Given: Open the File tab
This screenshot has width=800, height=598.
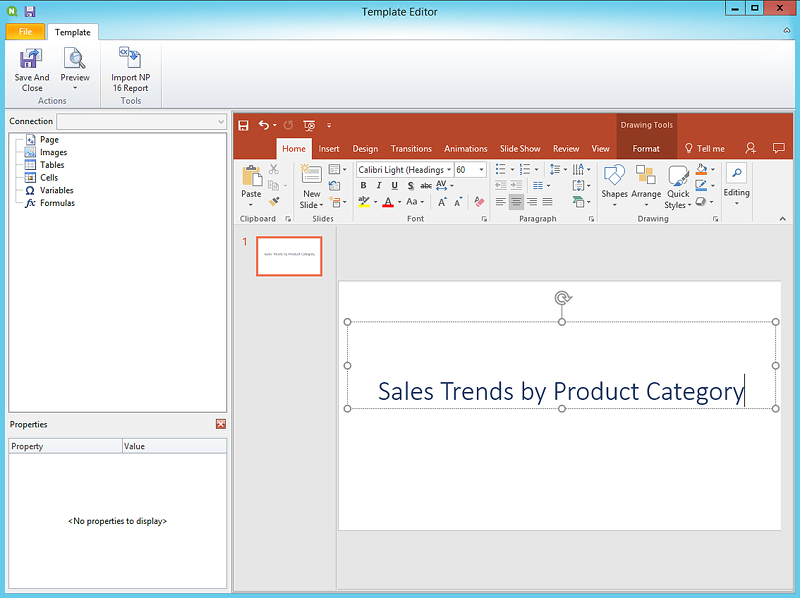Looking at the screenshot, I should click(25, 32).
